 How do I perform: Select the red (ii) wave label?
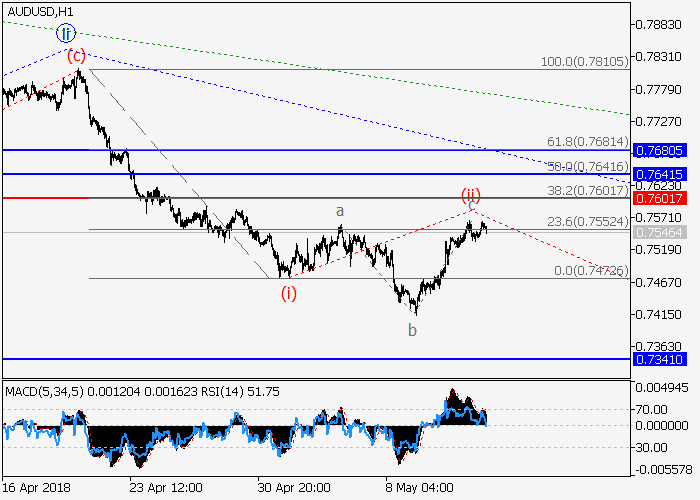[472, 194]
